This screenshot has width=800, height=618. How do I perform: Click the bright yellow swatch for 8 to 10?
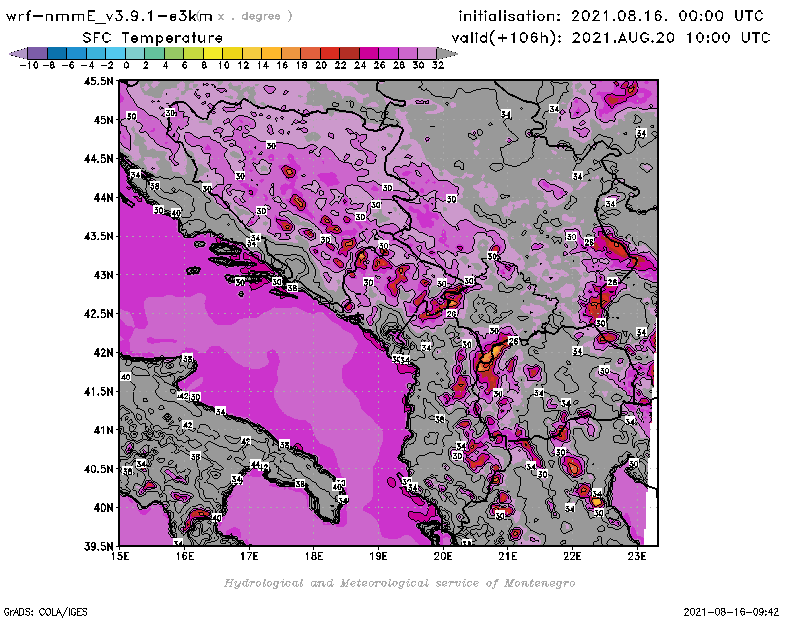(x=213, y=53)
